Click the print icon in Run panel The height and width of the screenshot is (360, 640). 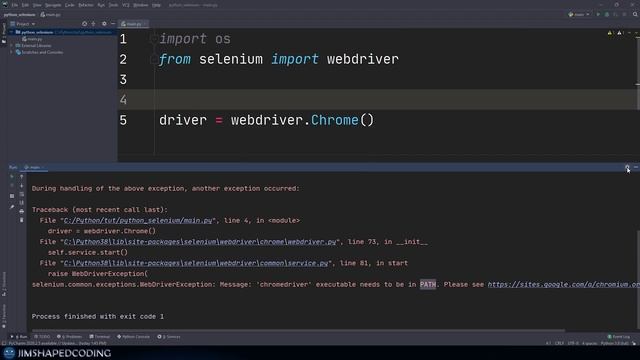(22, 211)
